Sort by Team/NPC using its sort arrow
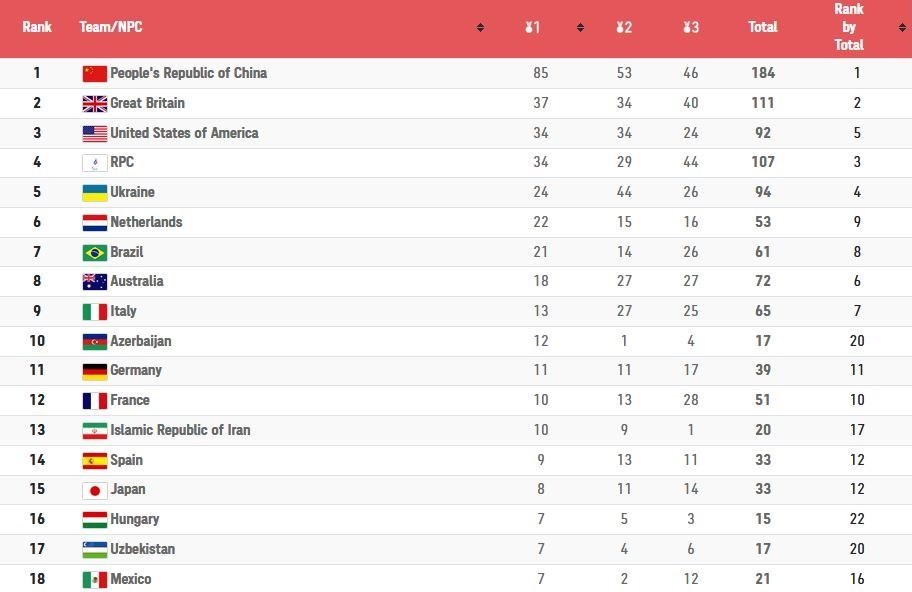912x592 pixels. [480, 28]
